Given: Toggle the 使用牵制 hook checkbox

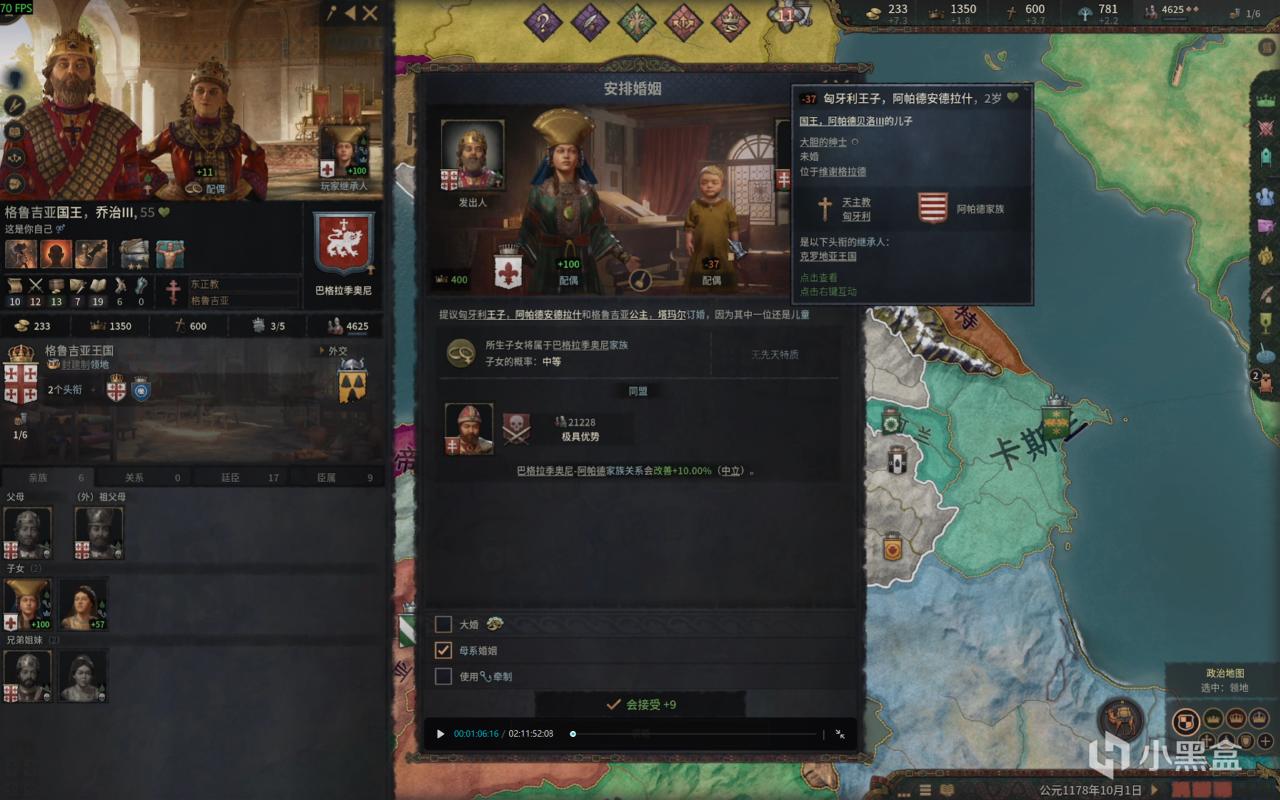Looking at the screenshot, I should [x=443, y=676].
